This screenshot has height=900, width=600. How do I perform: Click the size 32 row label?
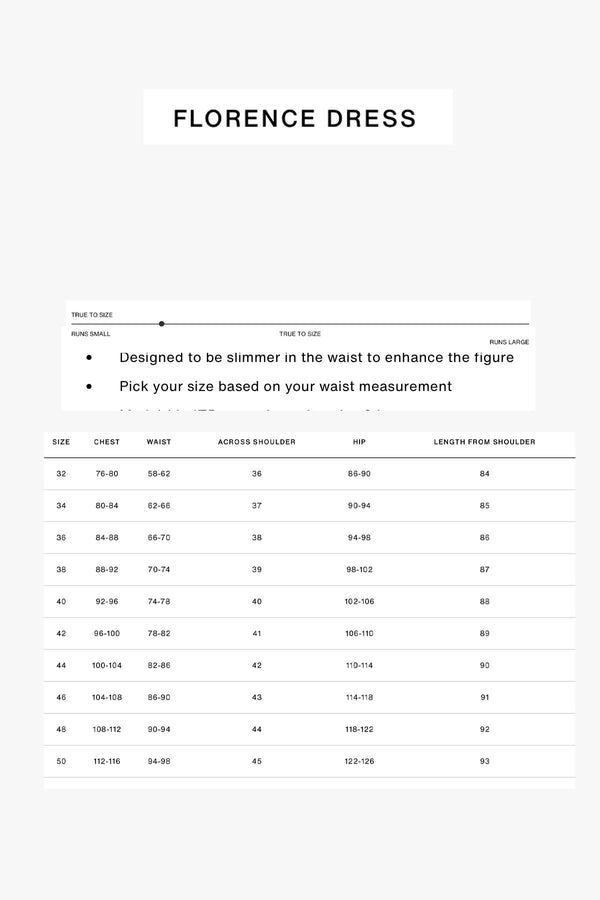pyautogui.click(x=62, y=473)
